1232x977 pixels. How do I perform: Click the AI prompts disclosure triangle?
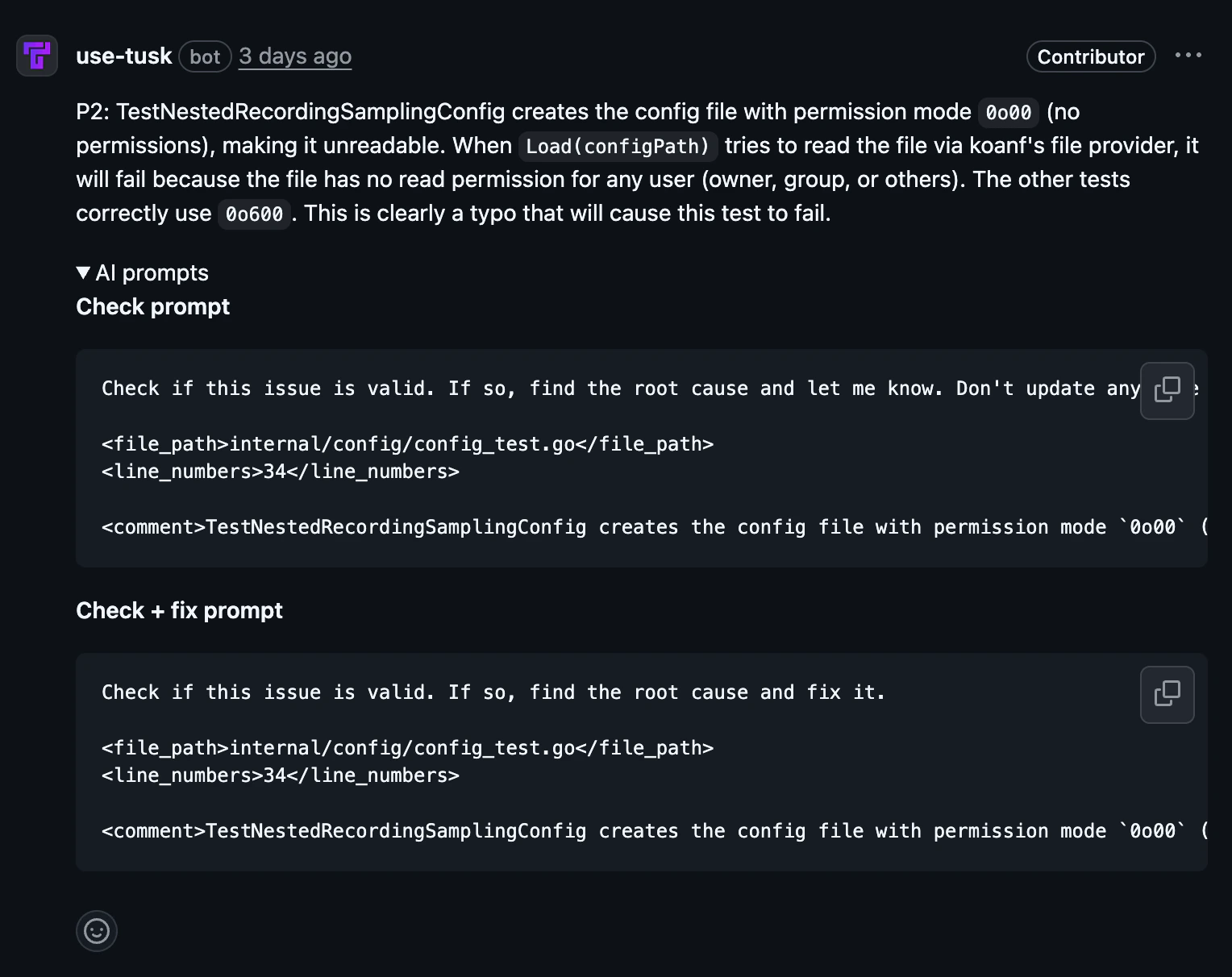pos(83,272)
